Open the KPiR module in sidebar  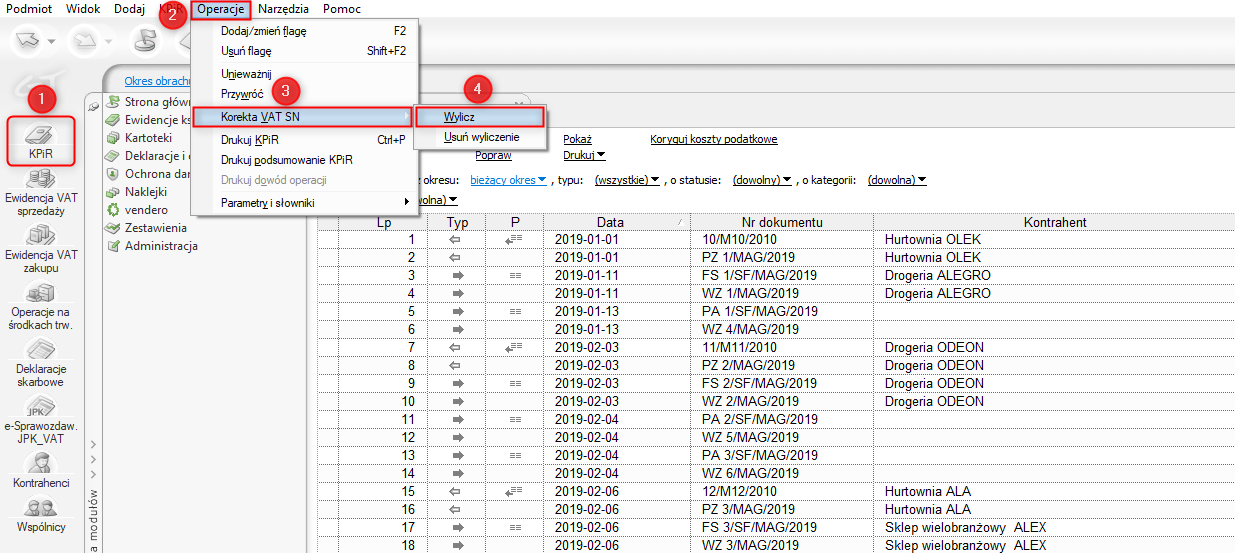[41, 141]
